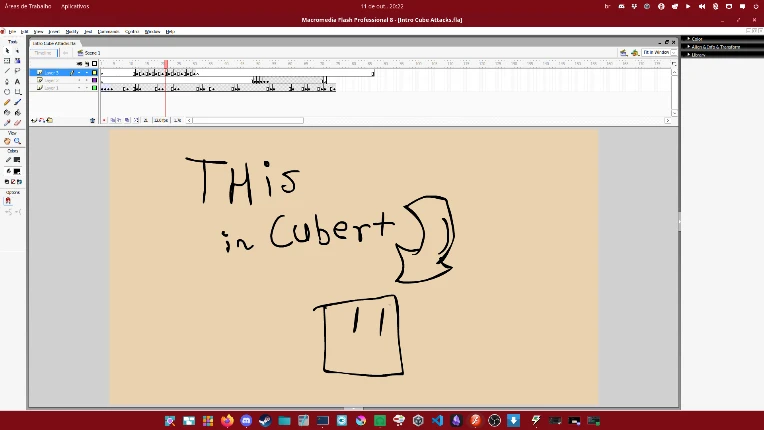Select the Lasso tool
Screen dimensions: 764x430
pyautogui.click(x=18, y=71)
